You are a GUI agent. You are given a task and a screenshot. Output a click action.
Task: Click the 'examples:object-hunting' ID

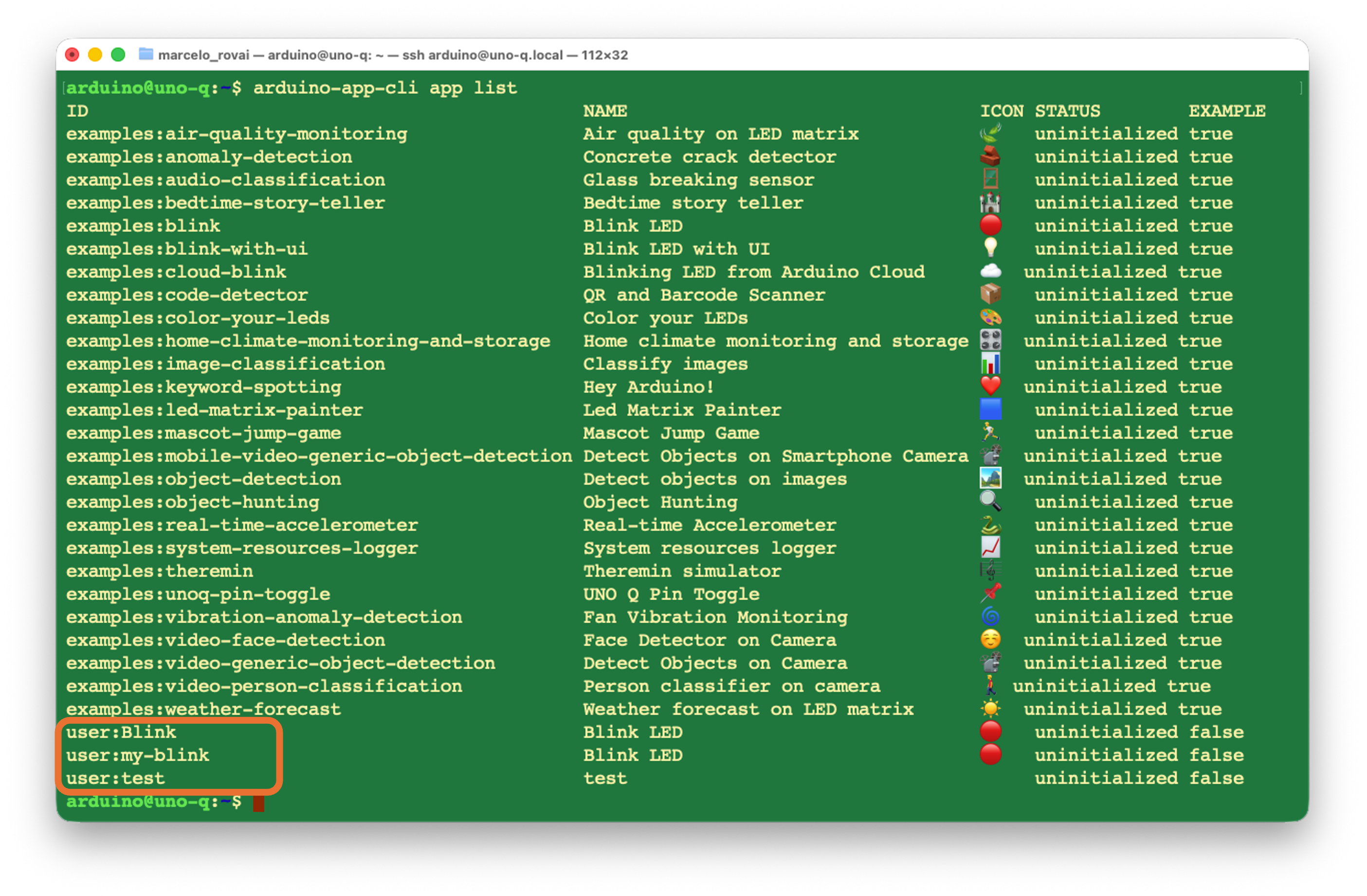tap(193, 502)
